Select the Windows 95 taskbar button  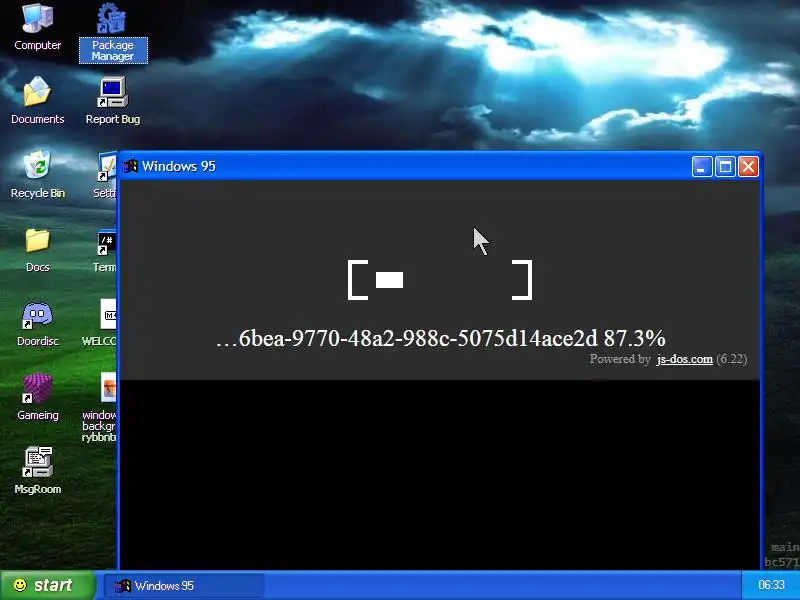tap(184, 586)
